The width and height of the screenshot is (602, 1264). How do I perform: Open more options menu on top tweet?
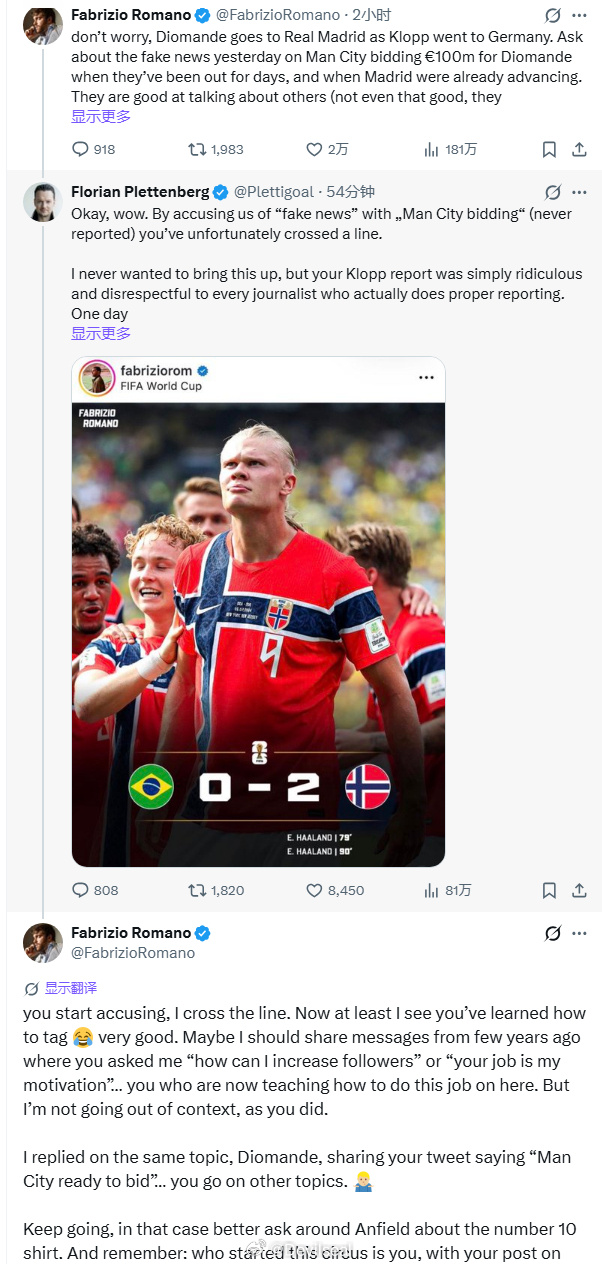580,15
